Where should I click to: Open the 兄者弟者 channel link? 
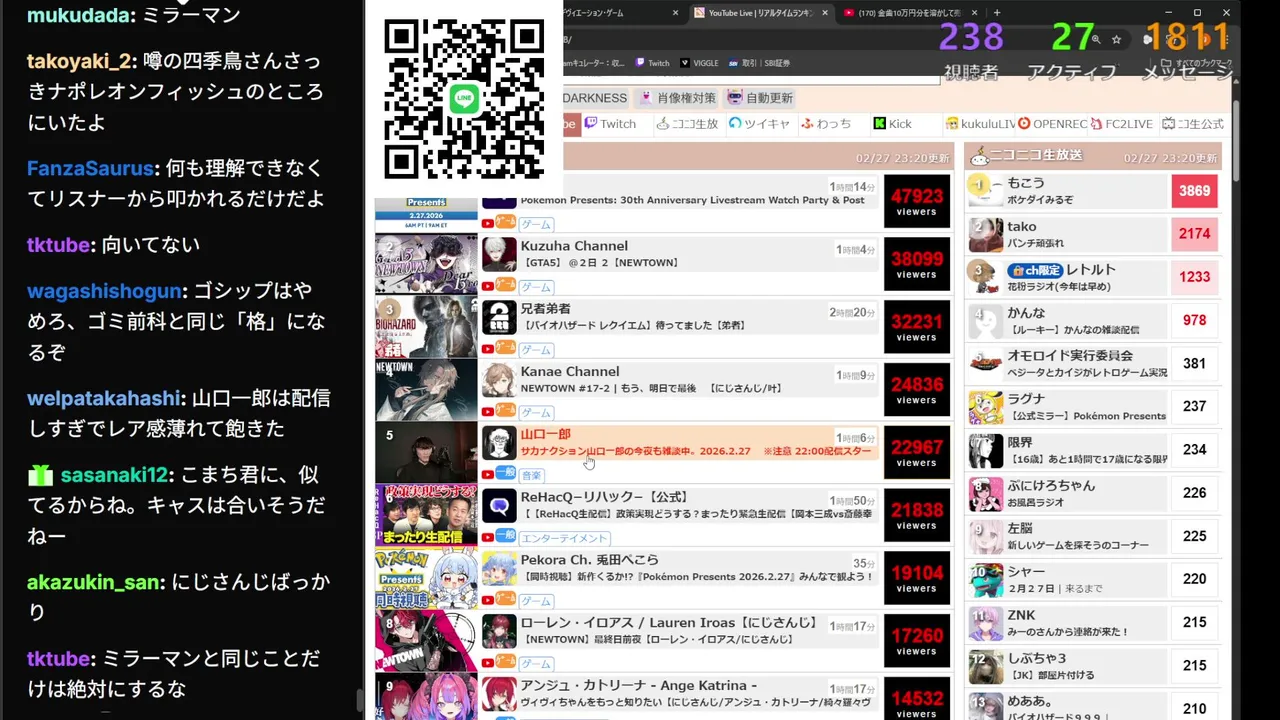[545, 309]
